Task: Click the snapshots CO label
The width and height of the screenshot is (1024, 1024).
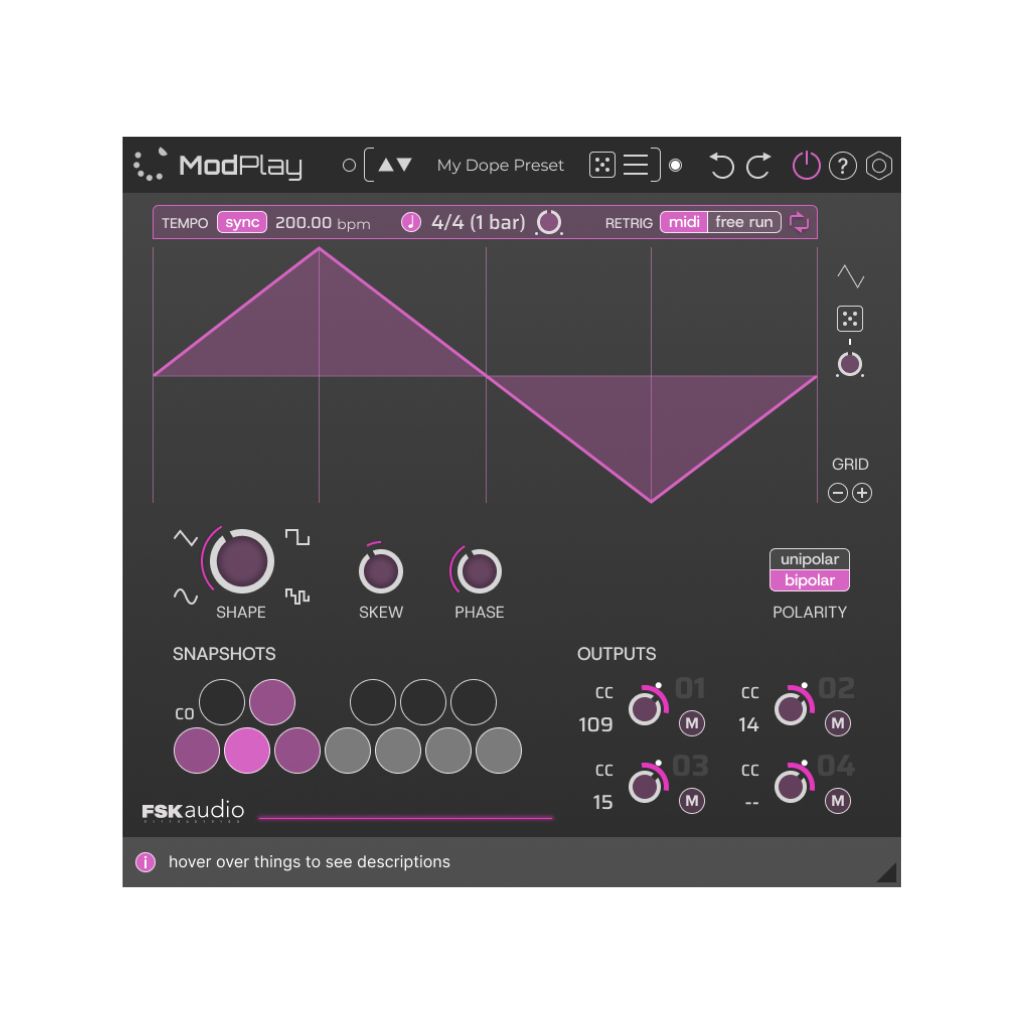Action: tap(184, 714)
